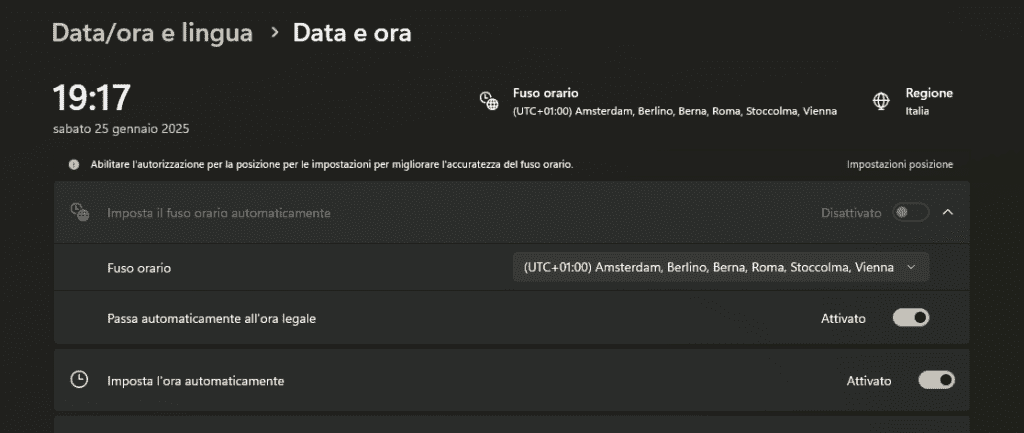Click the time zone clock-globe icon in header
Image resolution: width=1024 pixels, height=433 pixels.
click(x=488, y=101)
